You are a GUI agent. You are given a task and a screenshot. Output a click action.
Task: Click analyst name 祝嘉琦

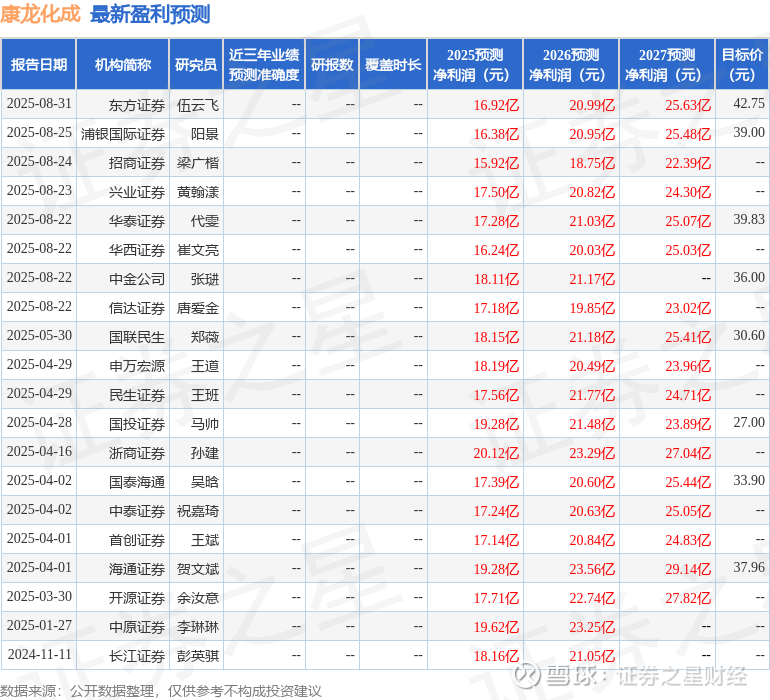pyautogui.click(x=198, y=511)
